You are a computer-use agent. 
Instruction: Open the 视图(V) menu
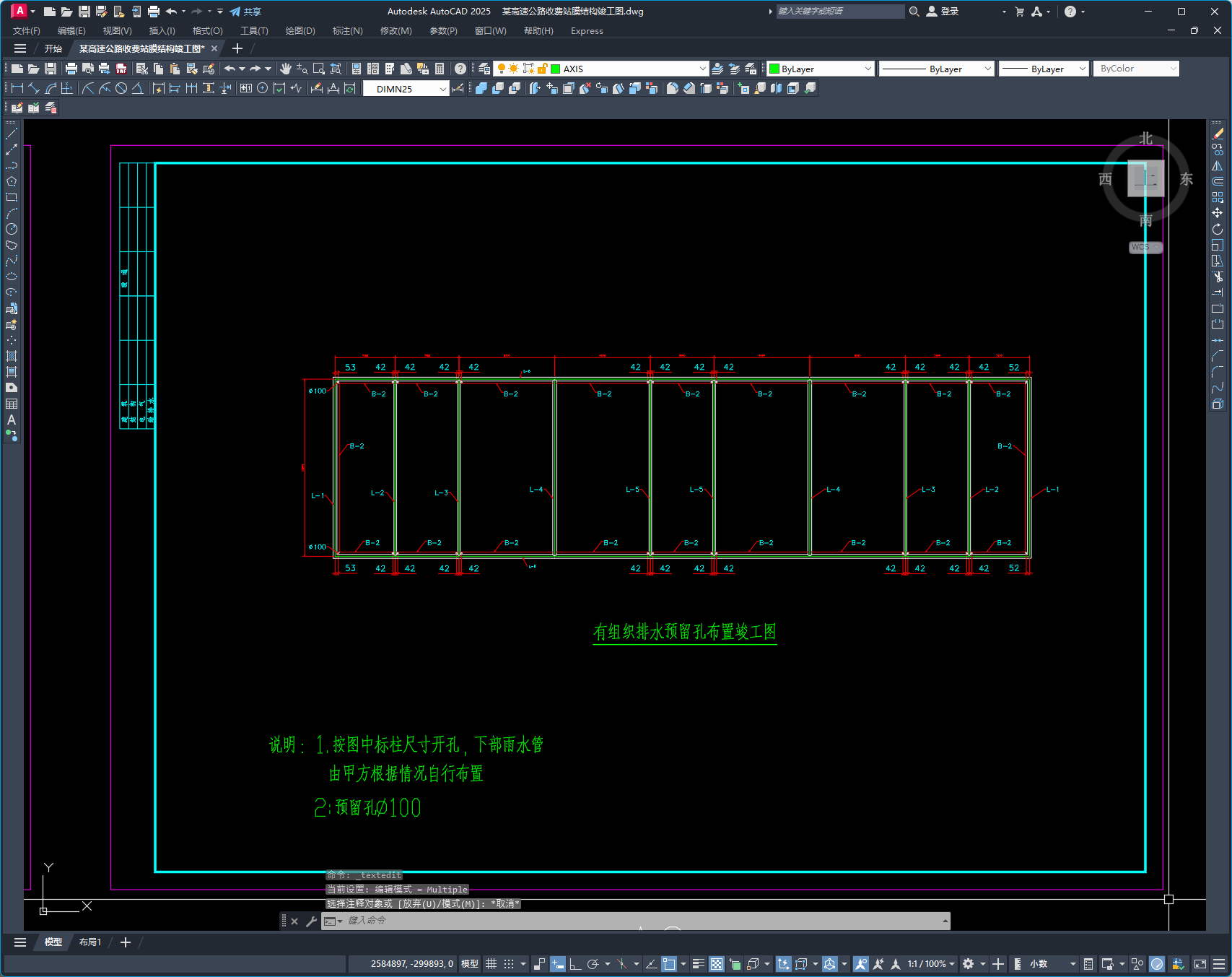pyautogui.click(x=117, y=31)
